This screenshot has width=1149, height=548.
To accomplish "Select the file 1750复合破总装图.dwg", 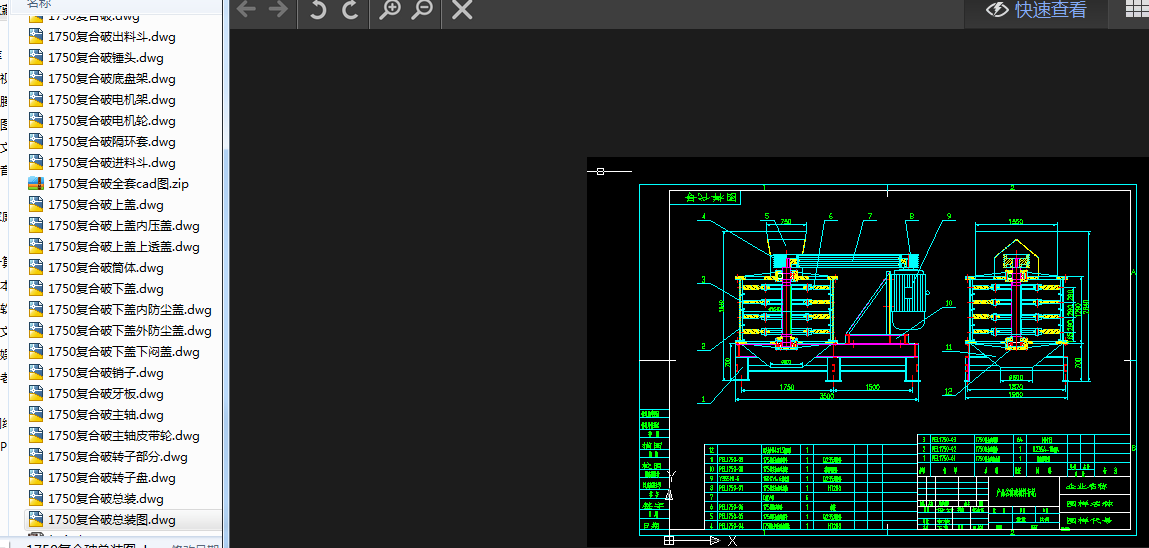I will tap(112, 519).
